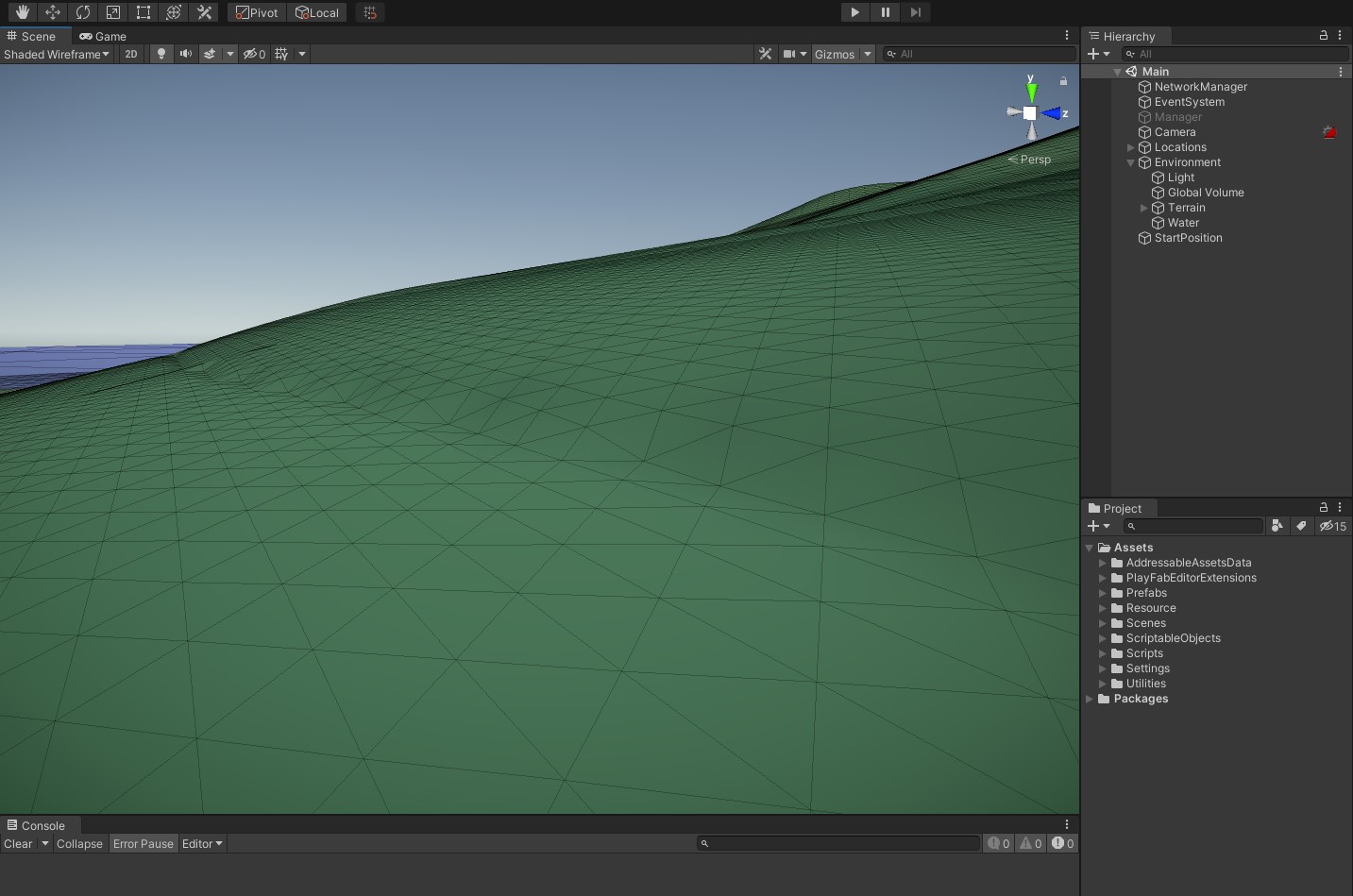Viewport: 1353px width, 896px height.
Task: Open Scene view more options menu
Action: click(1067, 35)
